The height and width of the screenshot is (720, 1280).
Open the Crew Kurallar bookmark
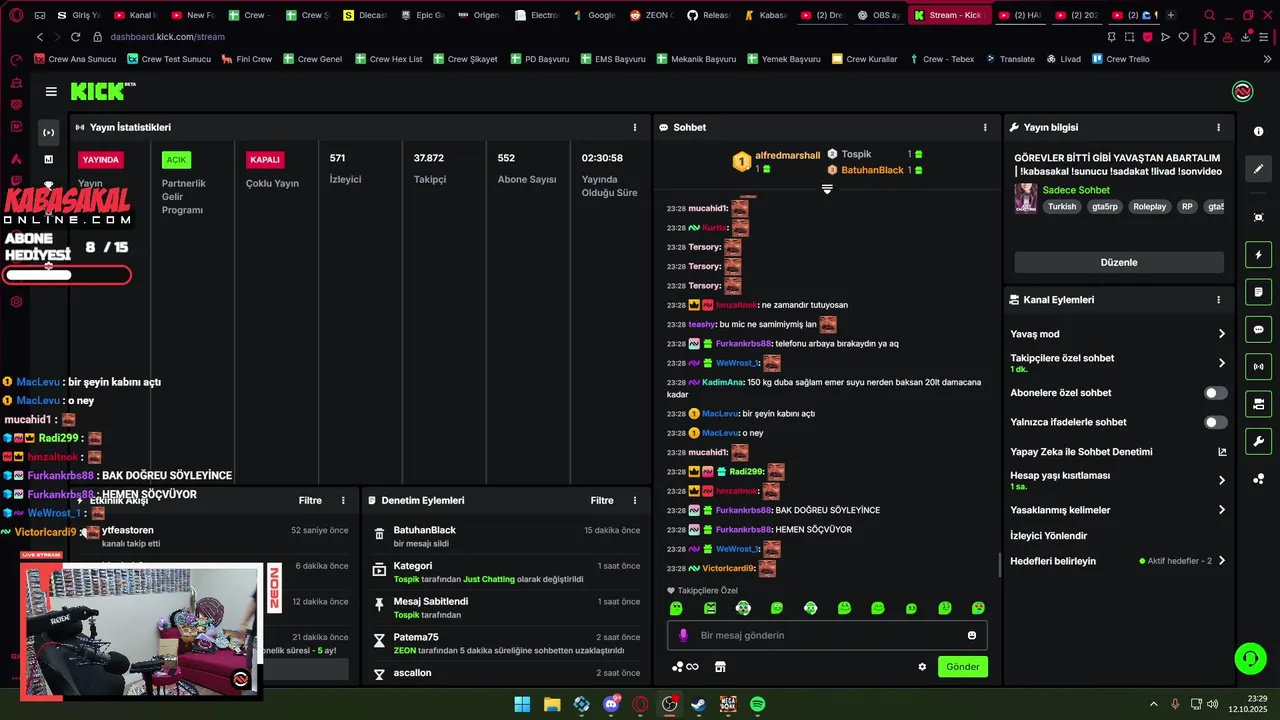[865, 59]
